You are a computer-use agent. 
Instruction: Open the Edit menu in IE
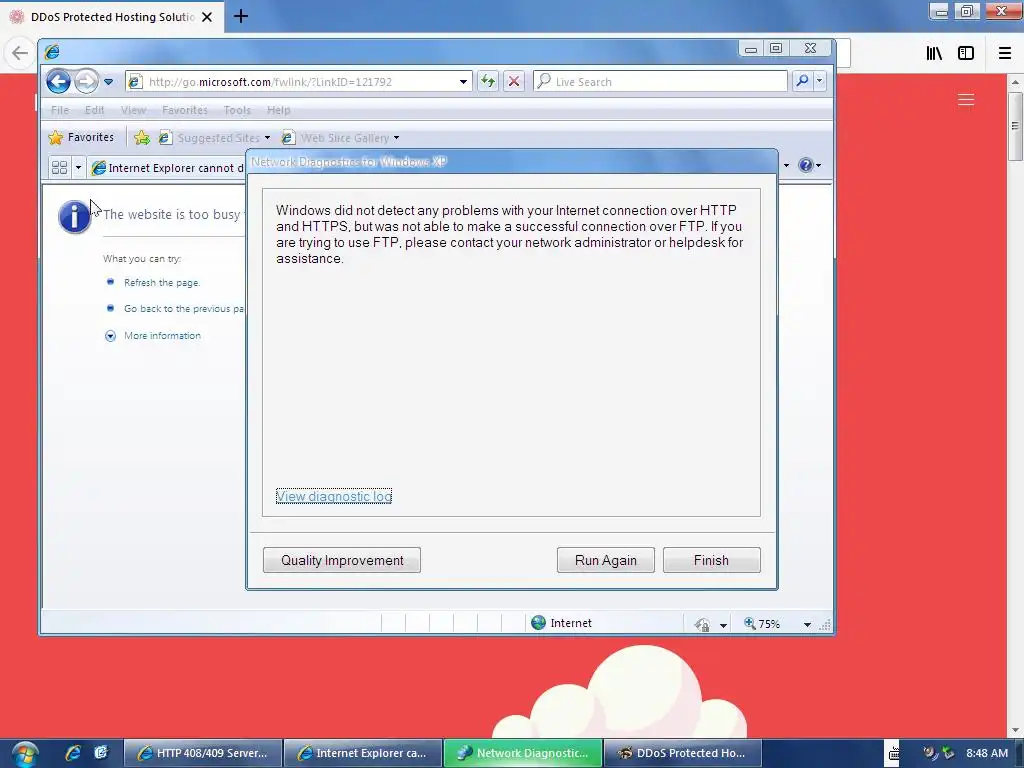click(x=94, y=110)
